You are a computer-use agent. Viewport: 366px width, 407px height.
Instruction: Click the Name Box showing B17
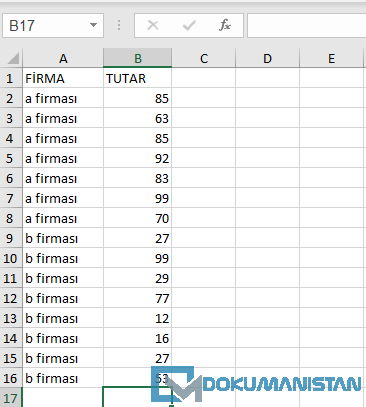point(53,25)
